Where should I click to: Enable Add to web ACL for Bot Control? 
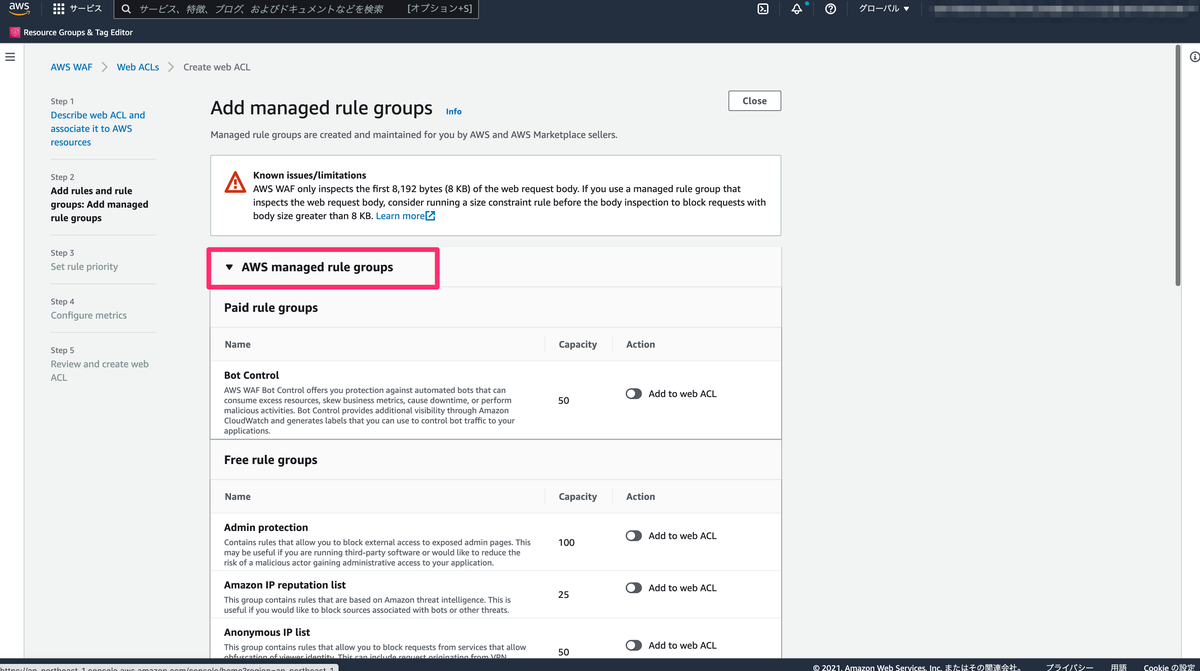coord(633,393)
